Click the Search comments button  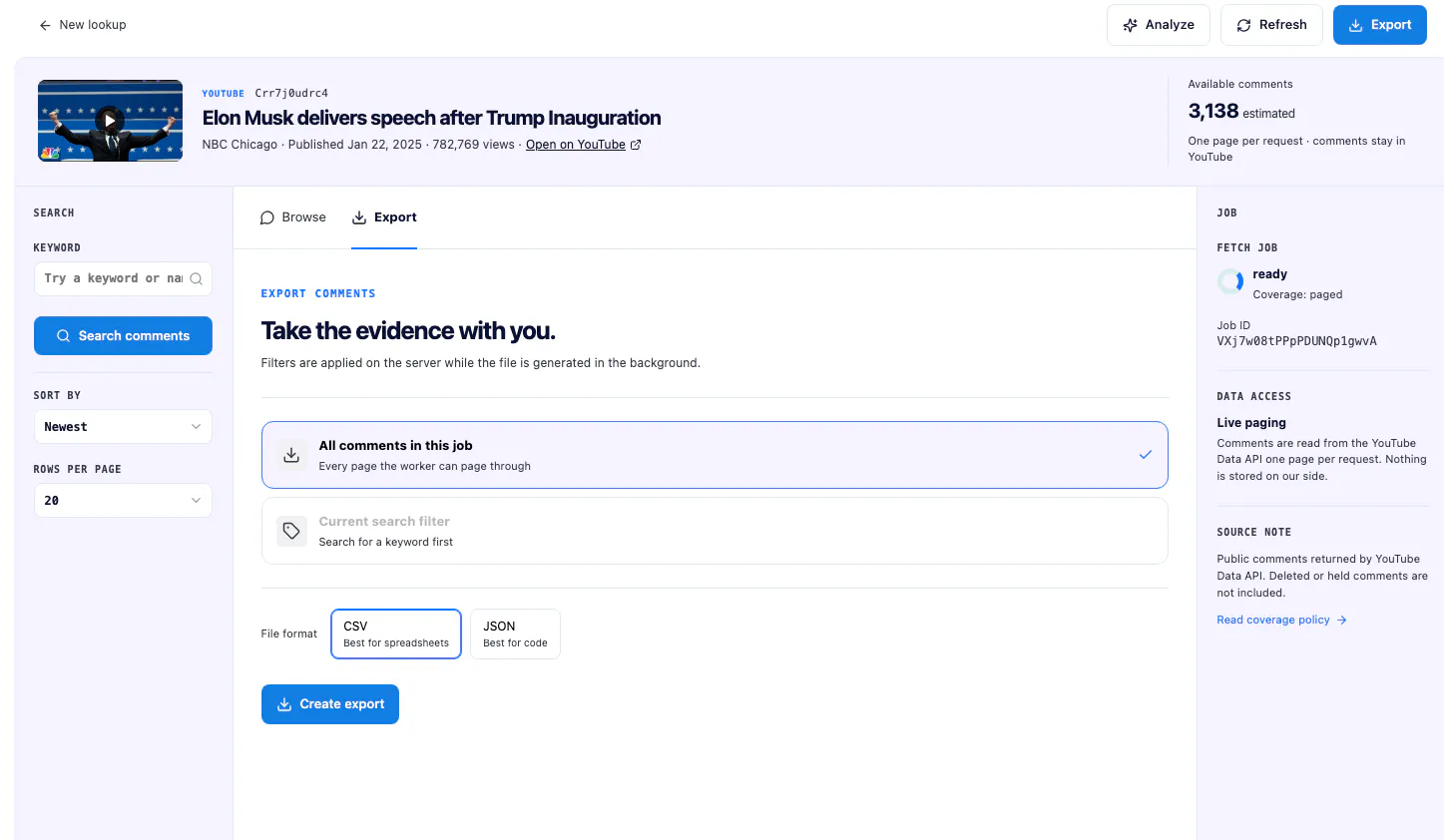point(123,336)
